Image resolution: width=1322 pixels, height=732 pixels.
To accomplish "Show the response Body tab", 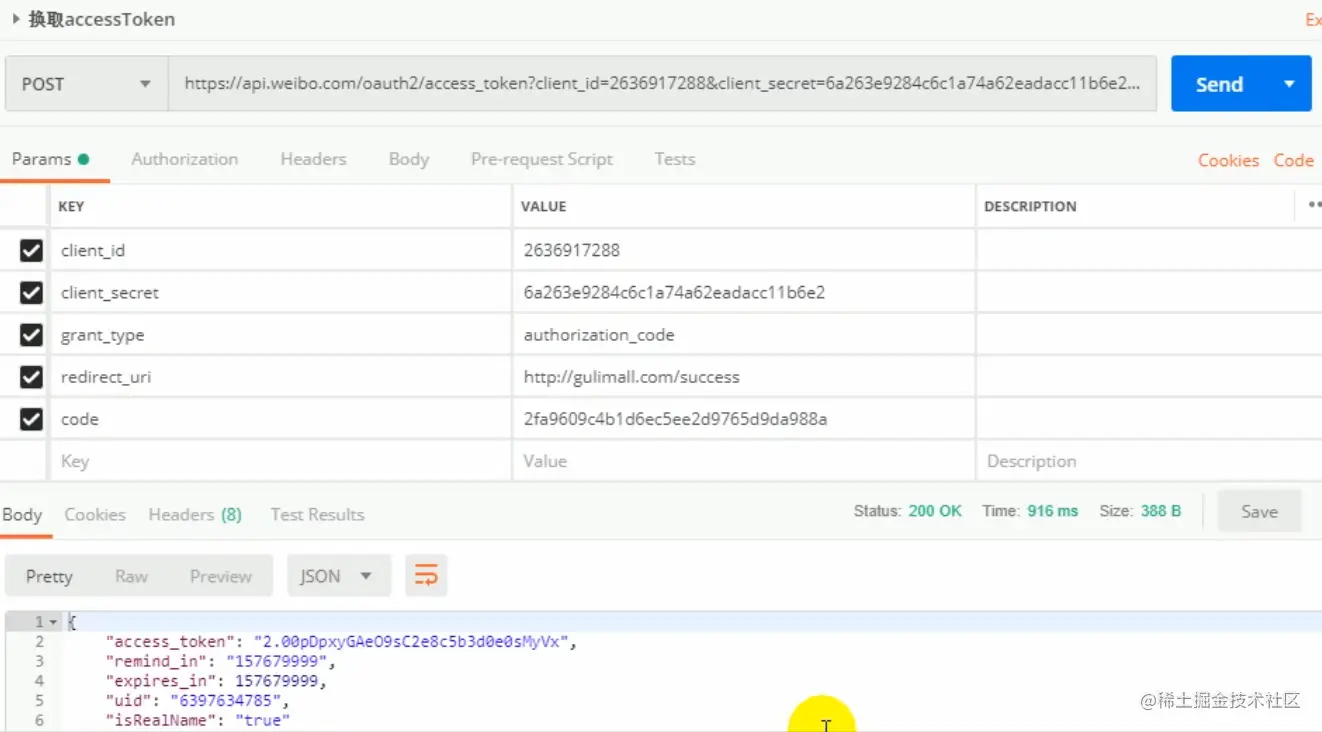I will point(22,515).
